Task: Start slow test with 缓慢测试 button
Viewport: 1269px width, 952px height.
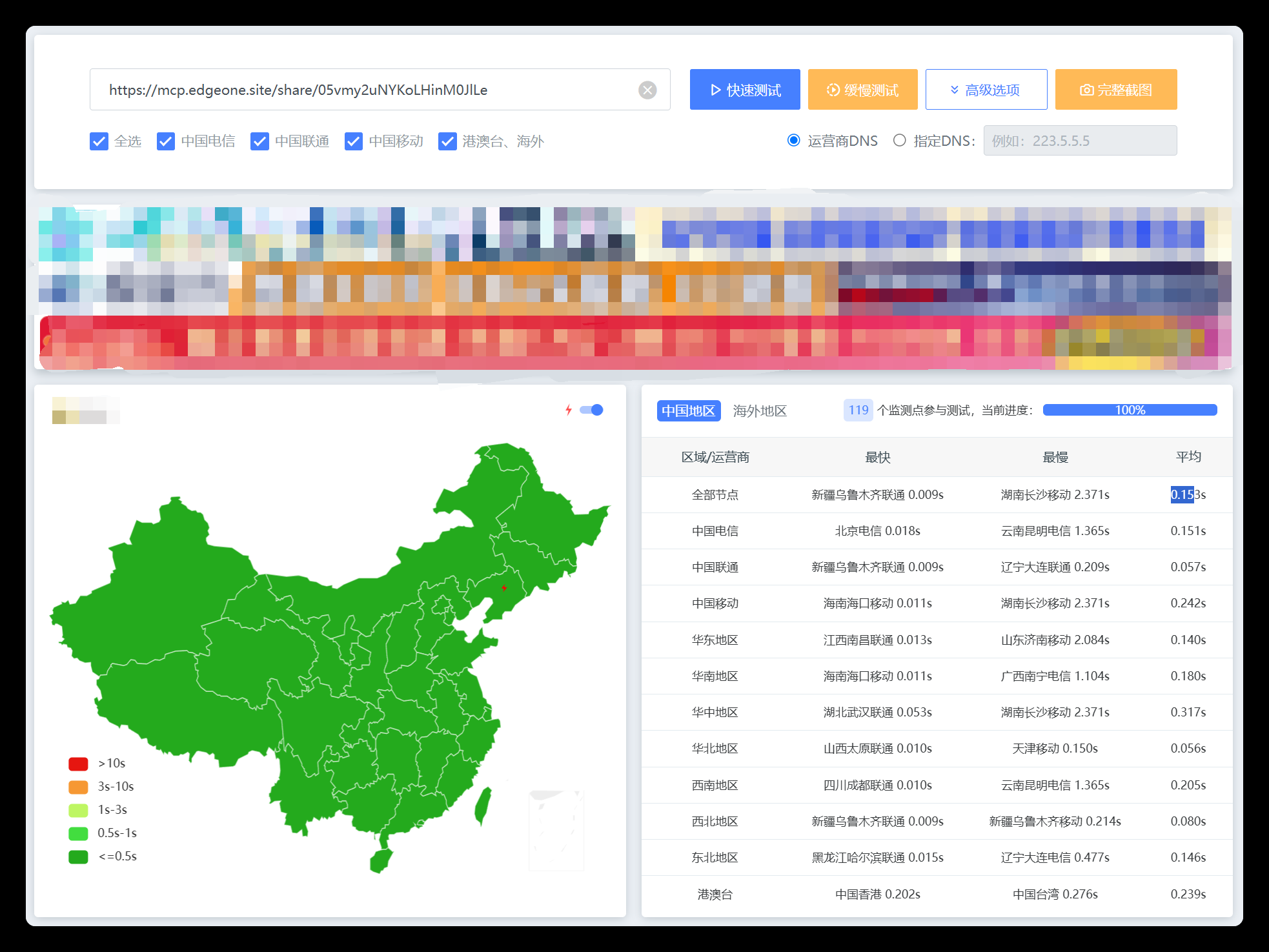Action: [862, 90]
